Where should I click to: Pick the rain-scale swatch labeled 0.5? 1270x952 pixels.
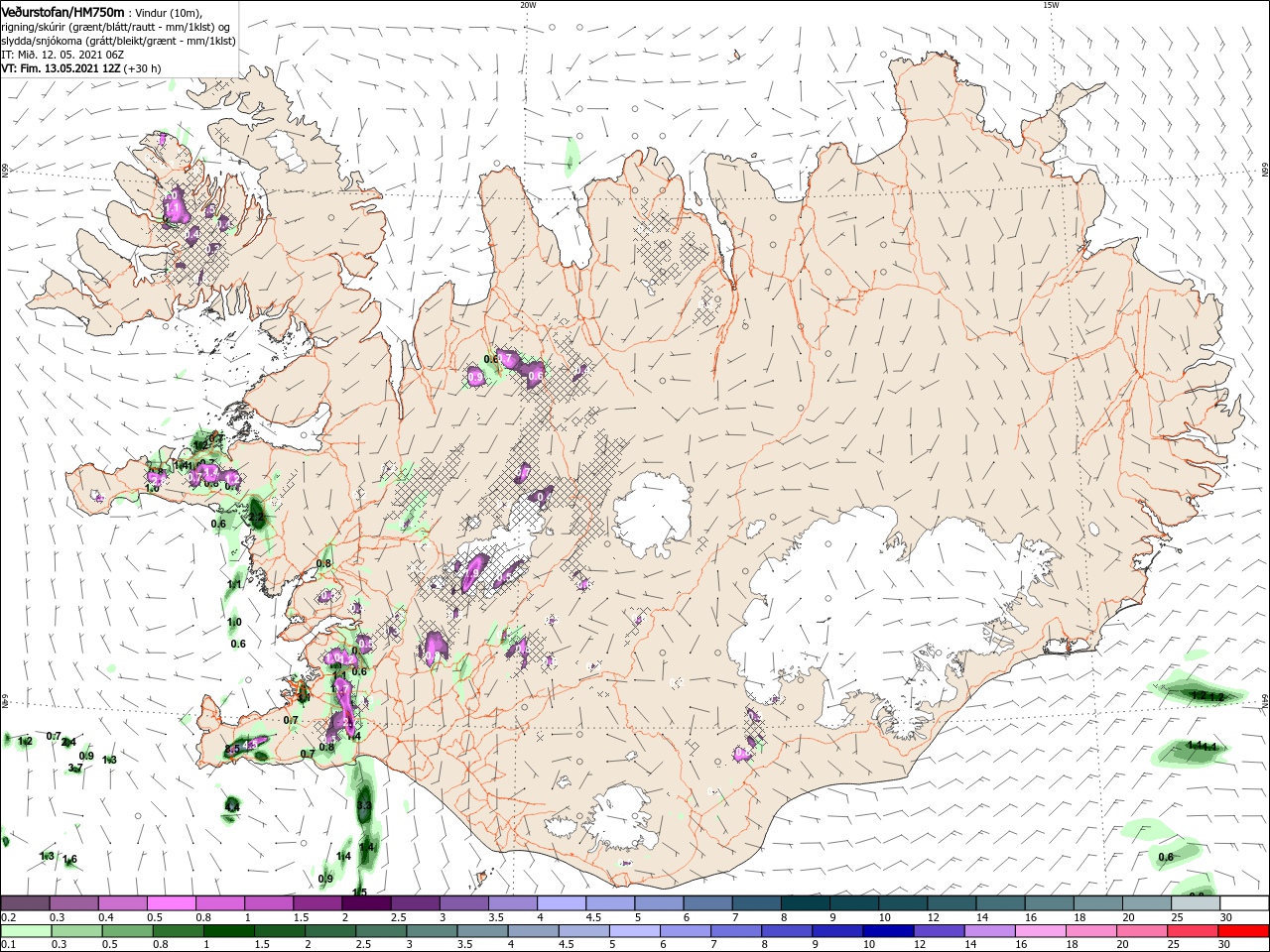[x=128, y=930]
